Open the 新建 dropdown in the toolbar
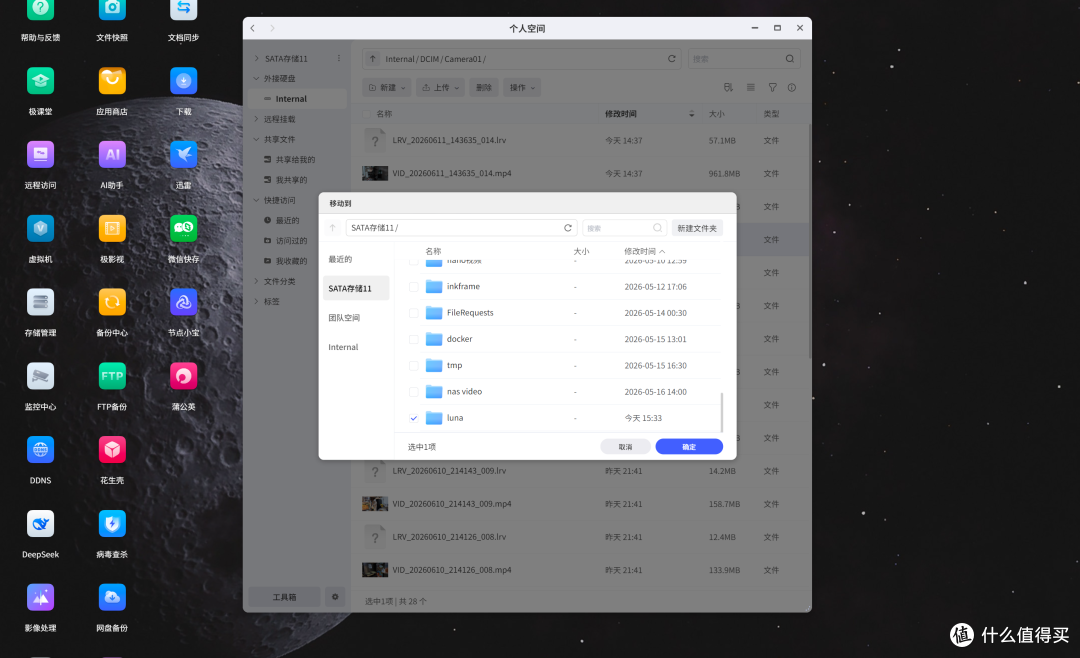1080x658 pixels. 387,88
